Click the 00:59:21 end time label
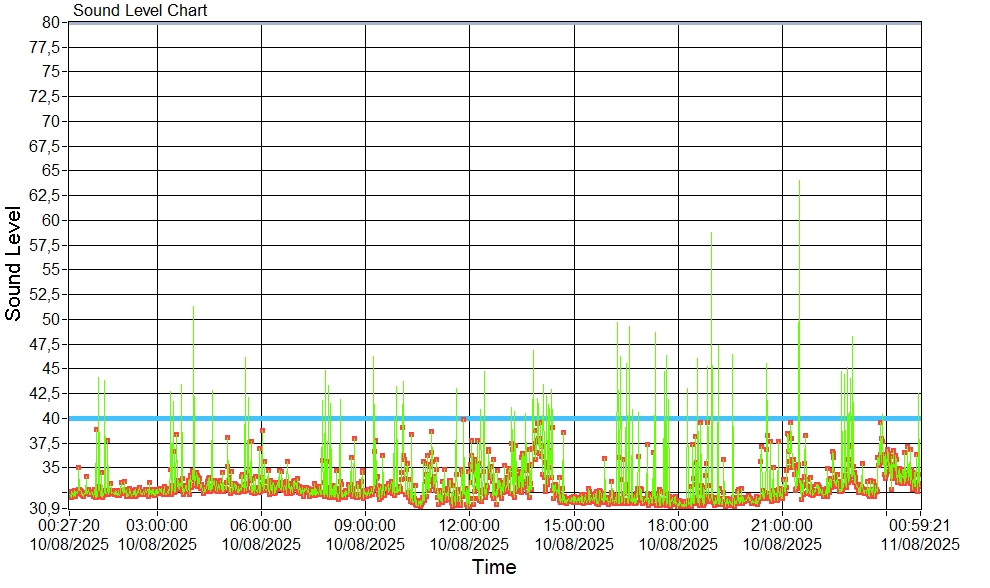990x588 pixels. pos(921,526)
